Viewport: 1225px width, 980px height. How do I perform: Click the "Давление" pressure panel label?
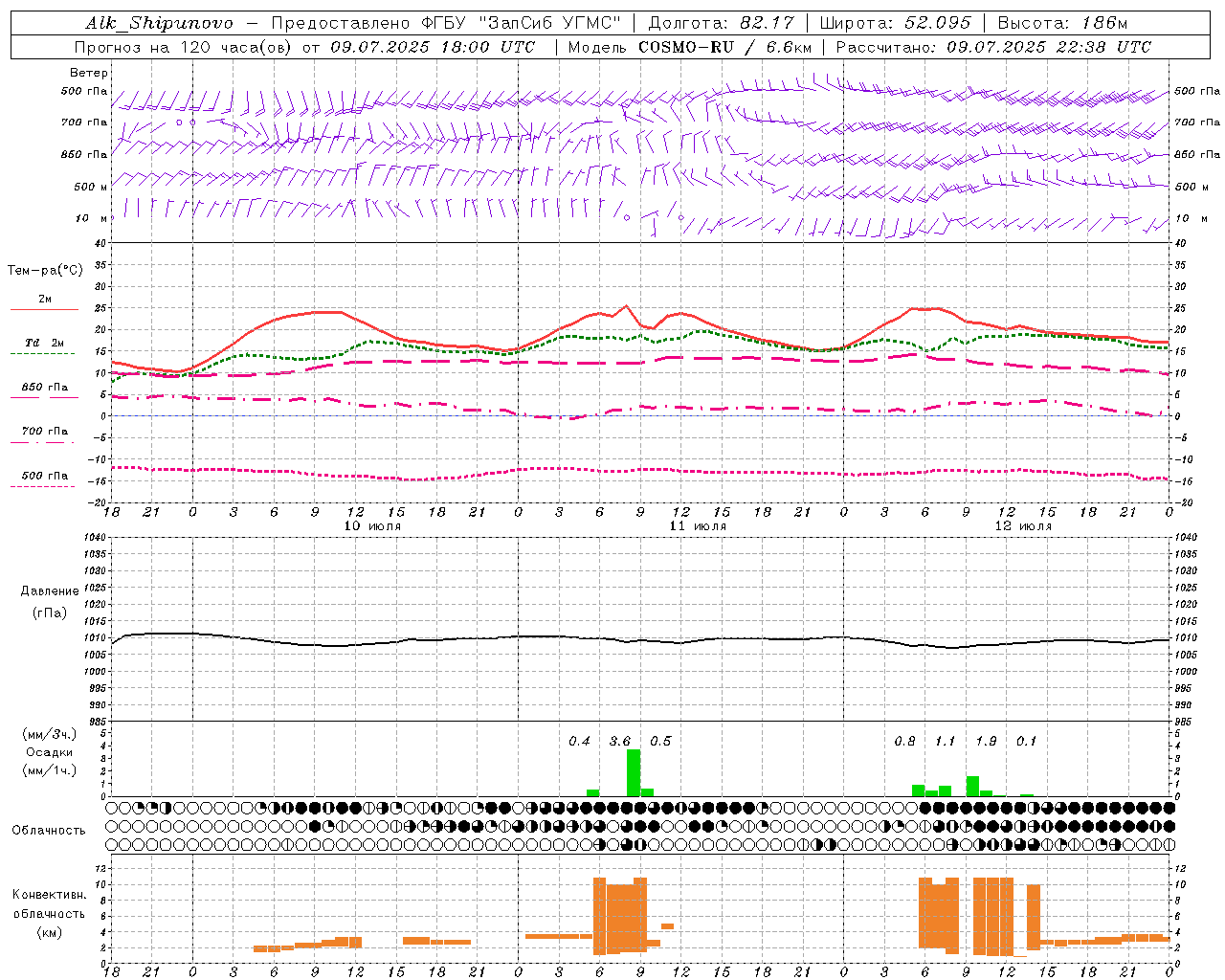pos(50,590)
